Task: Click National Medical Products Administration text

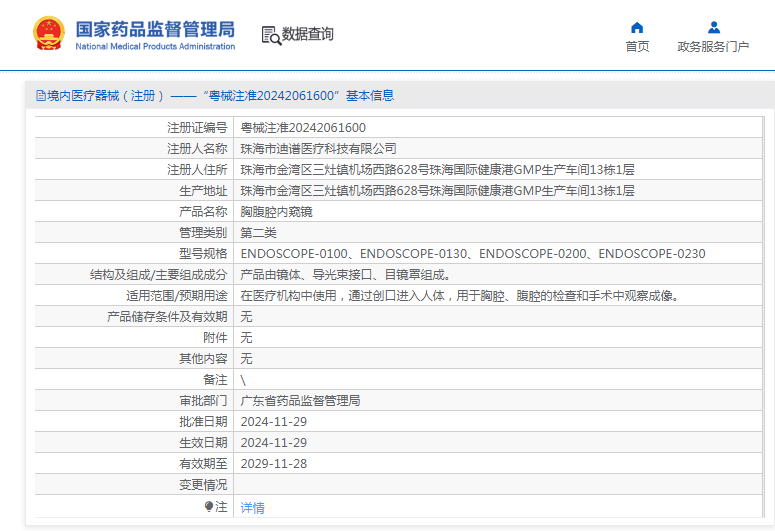Action: coord(155,46)
